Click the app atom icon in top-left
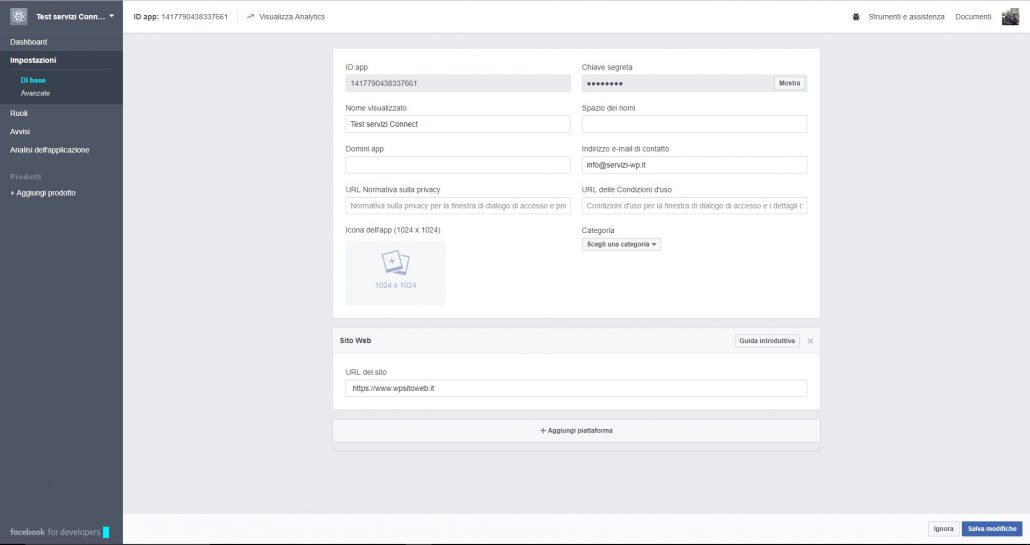The height and width of the screenshot is (545, 1030). pyautogui.click(x=18, y=16)
